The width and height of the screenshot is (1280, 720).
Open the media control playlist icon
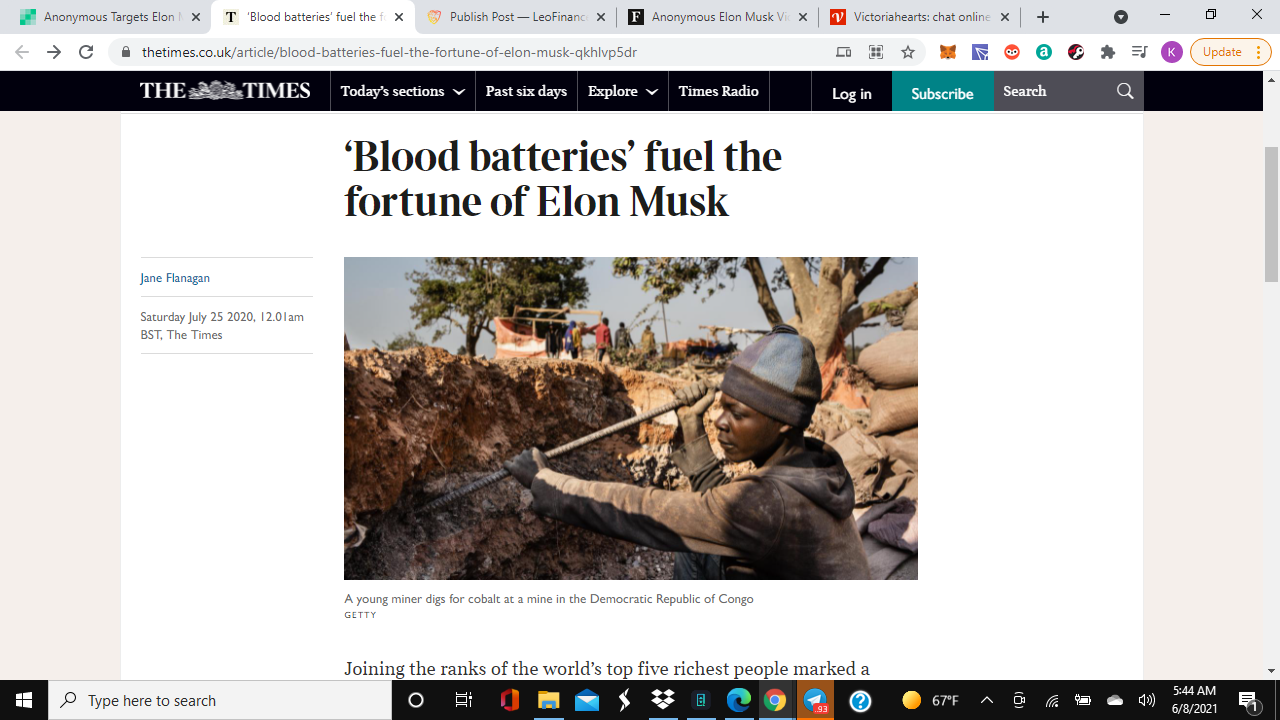(x=1139, y=52)
